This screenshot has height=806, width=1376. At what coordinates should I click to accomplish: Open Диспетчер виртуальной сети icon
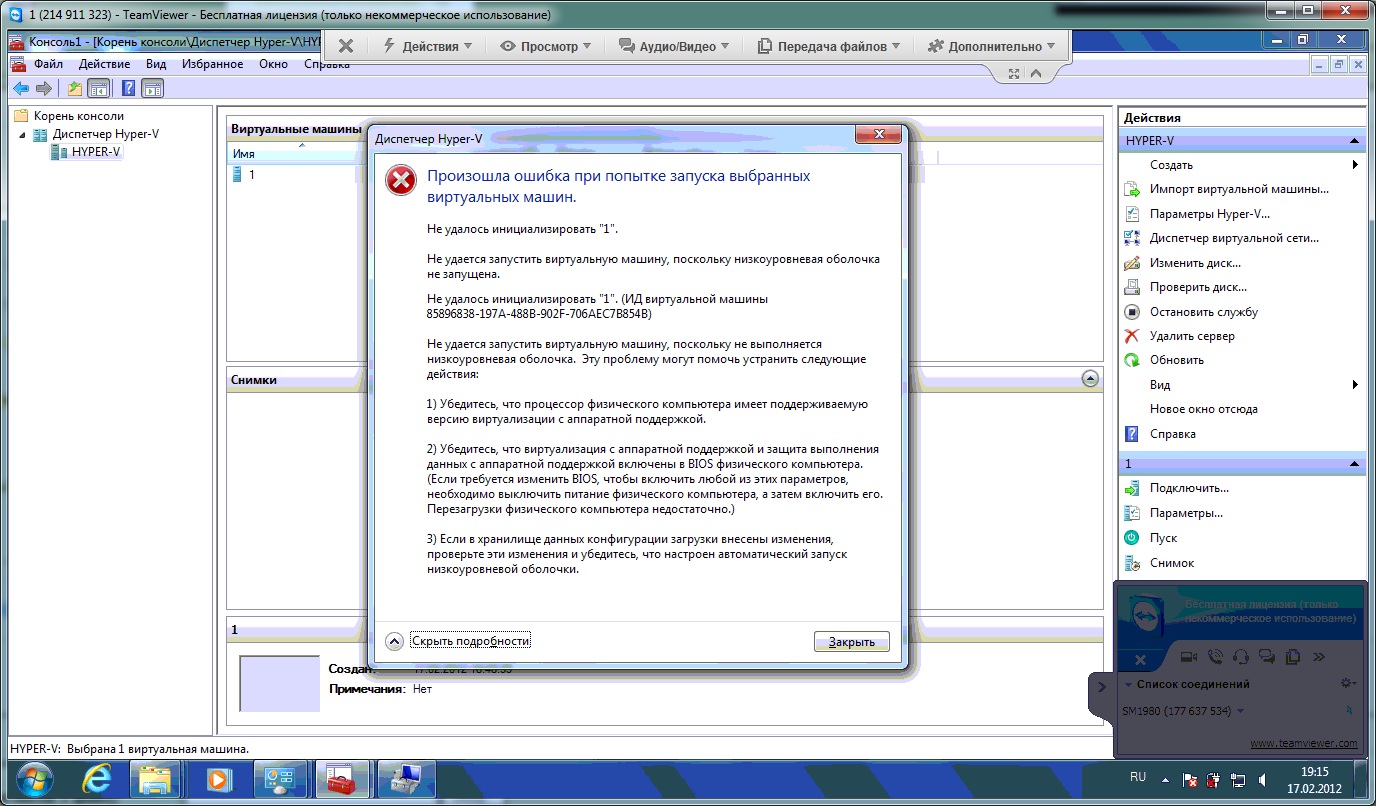[1132, 238]
